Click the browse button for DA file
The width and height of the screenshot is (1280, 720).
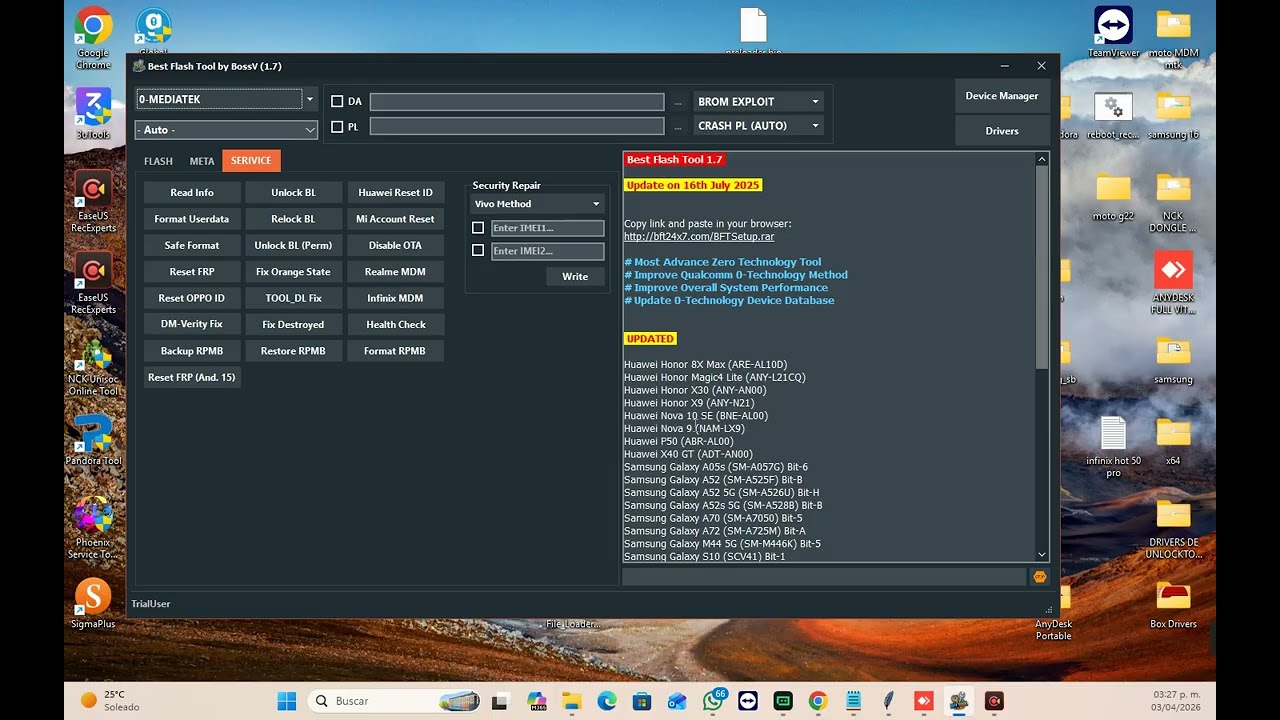[x=678, y=102]
